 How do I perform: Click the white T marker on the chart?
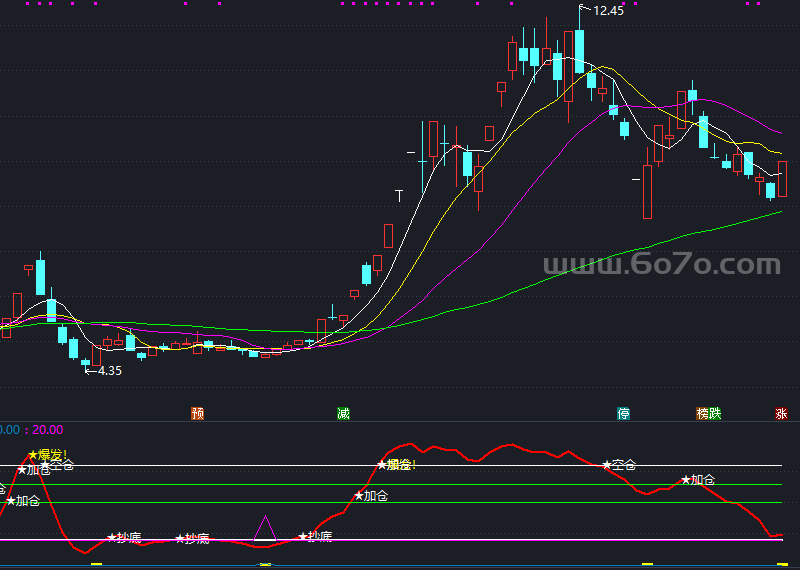tap(399, 196)
